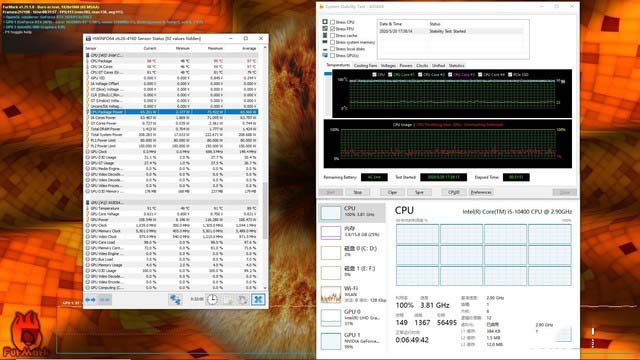Enable Stress system memory checkbox
The height and width of the screenshot is (360, 640).
332,42
